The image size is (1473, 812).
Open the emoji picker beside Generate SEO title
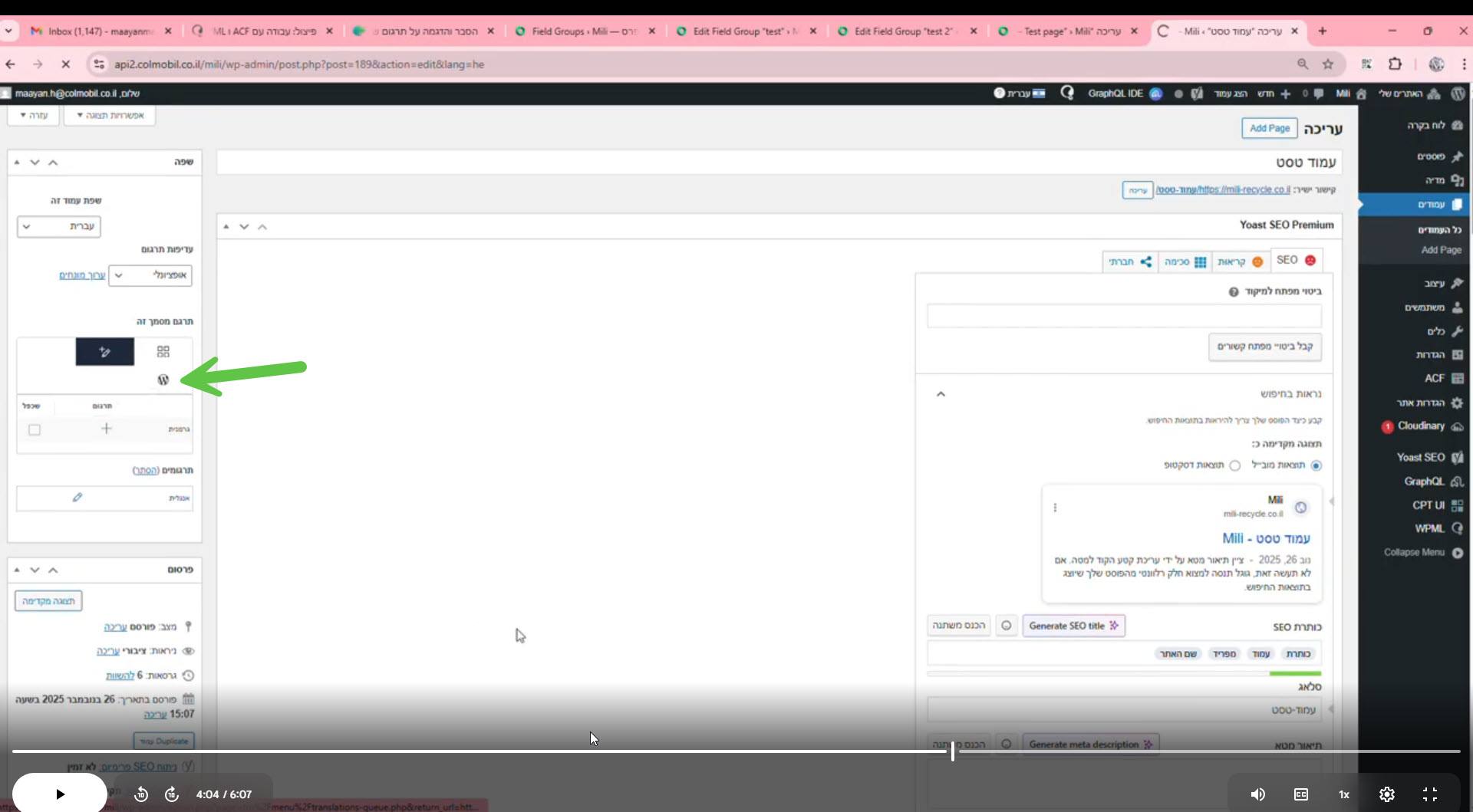(x=1007, y=626)
